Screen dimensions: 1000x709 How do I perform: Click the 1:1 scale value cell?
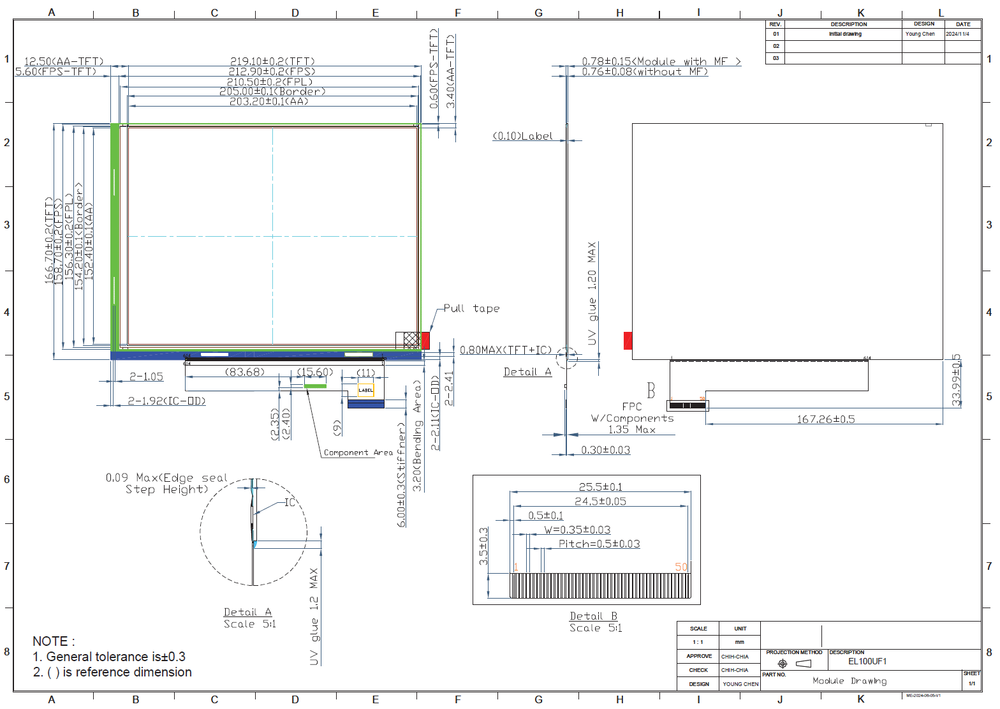(x=698, y=642)
